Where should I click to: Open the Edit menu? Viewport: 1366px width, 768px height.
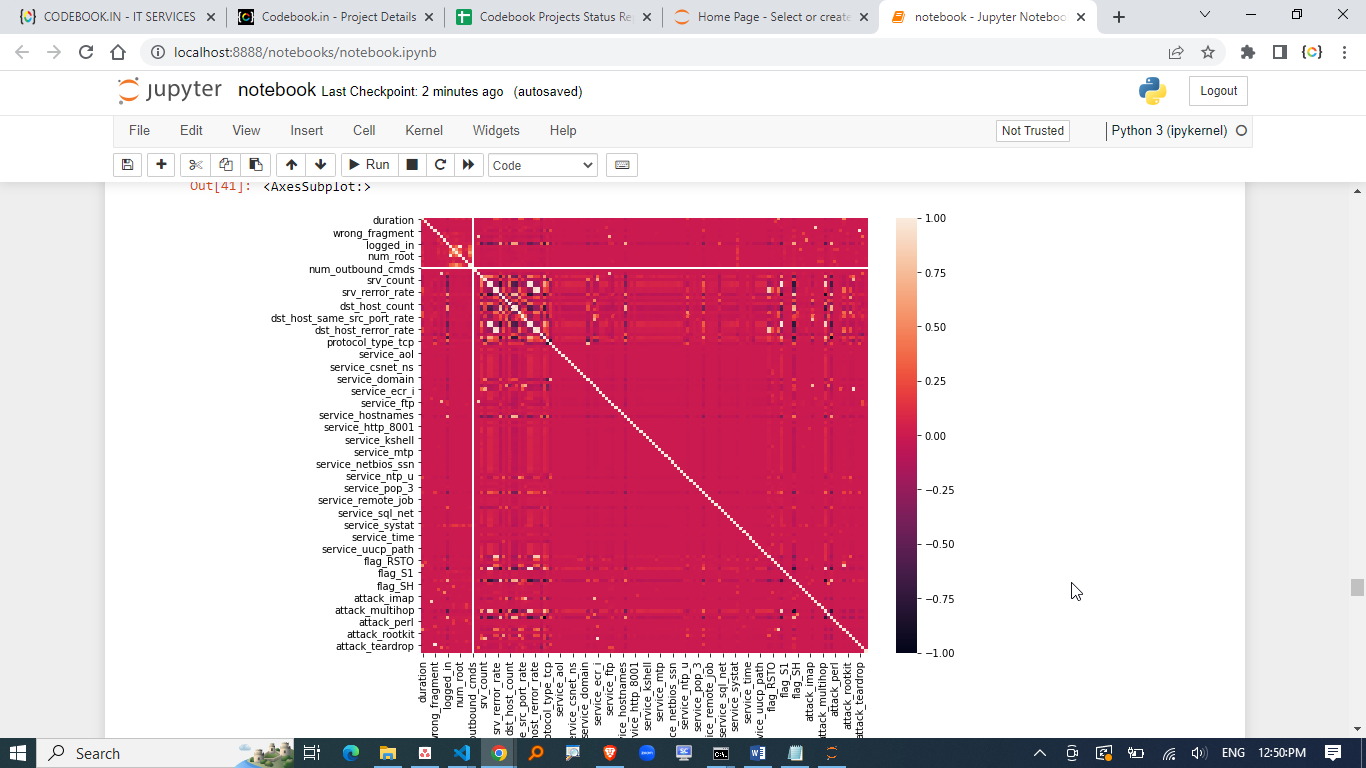click(191, 130)
